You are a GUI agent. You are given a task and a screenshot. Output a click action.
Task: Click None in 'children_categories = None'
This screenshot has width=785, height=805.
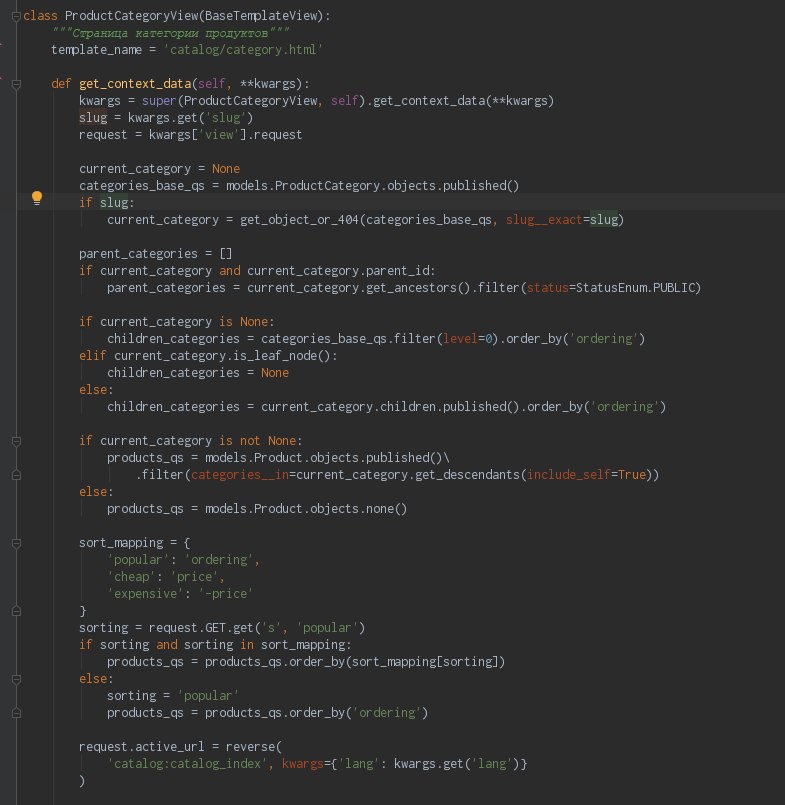[275, 373]
